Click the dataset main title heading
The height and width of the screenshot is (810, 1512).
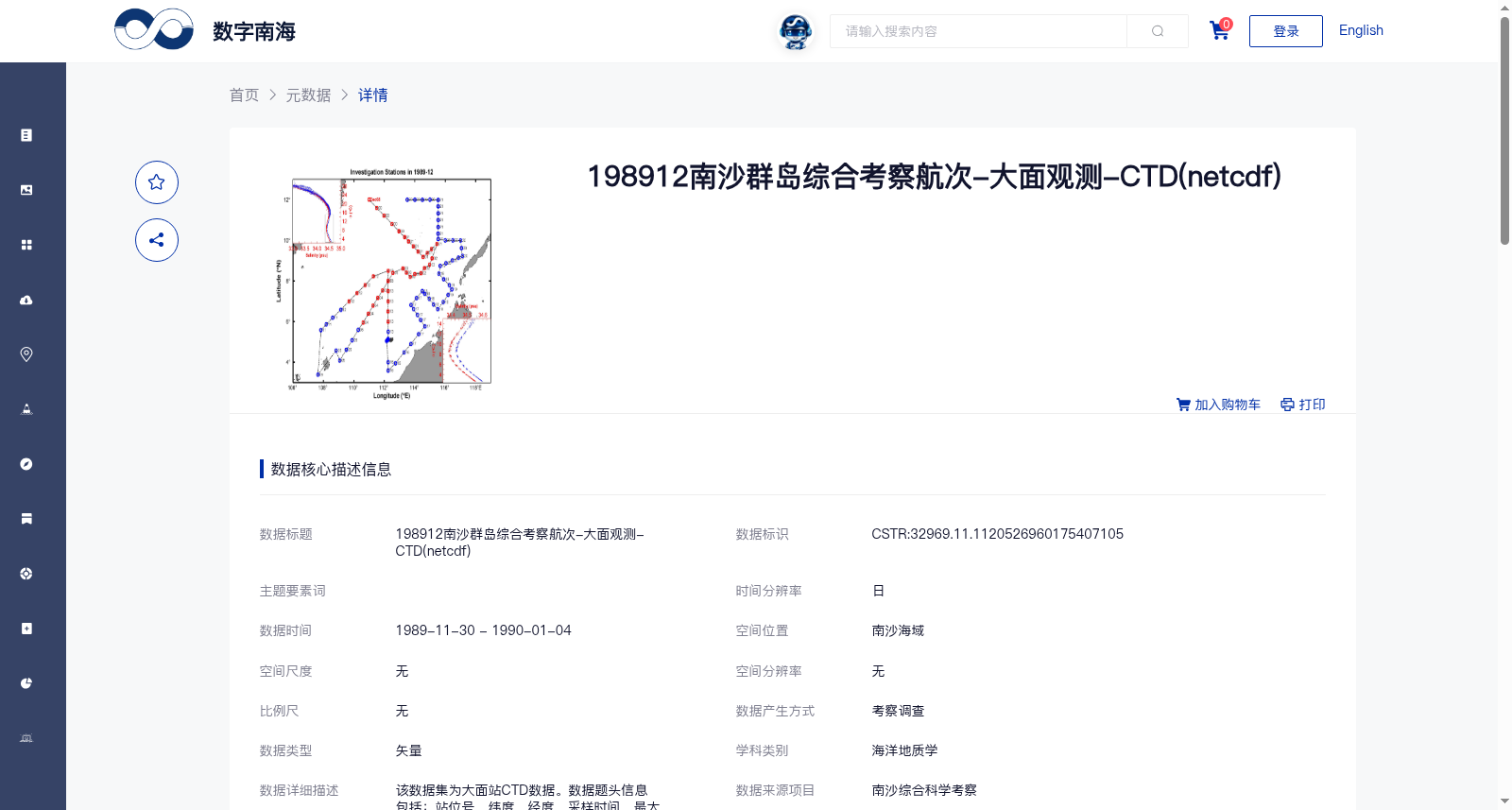(934, 177)
